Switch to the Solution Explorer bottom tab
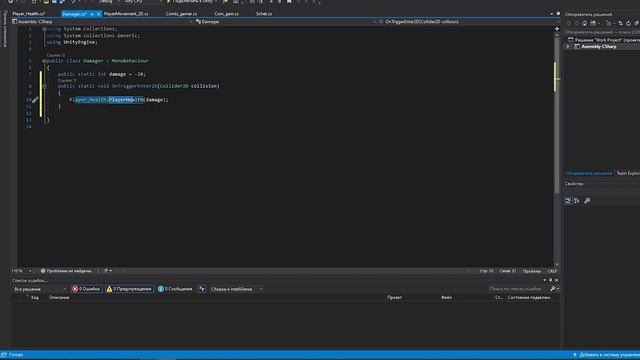Image resolution: width=640 pixels, height=360 pixels. (x=589, y=173)
